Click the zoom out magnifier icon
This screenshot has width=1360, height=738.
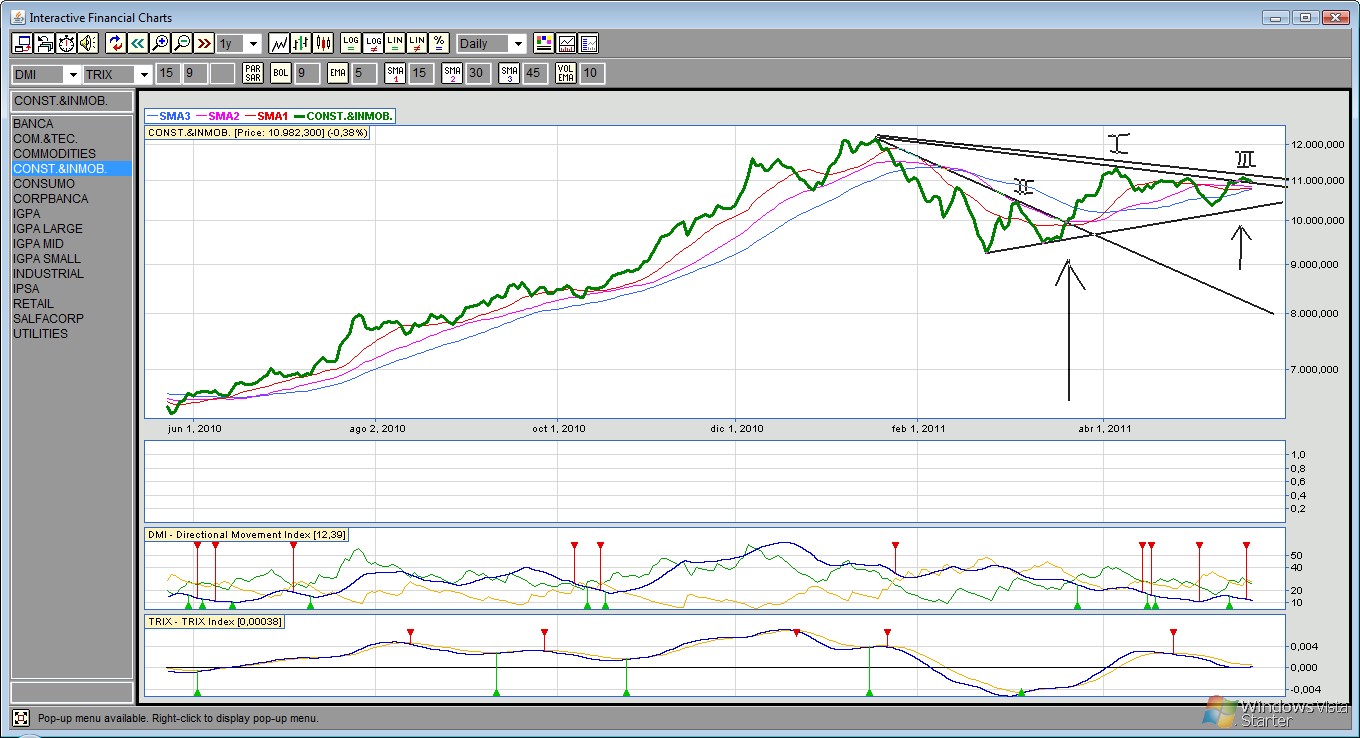(181, 43)
